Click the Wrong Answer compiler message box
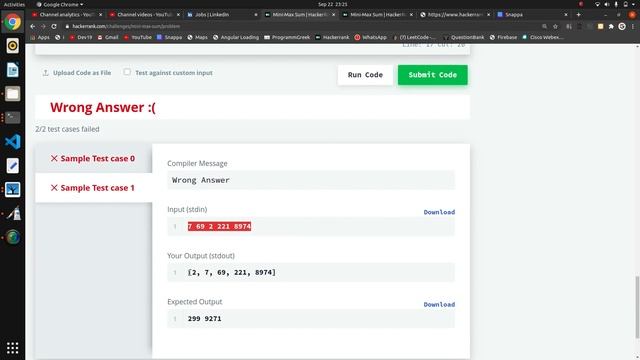The image size is (640, 360). click(x=311, y=180)
